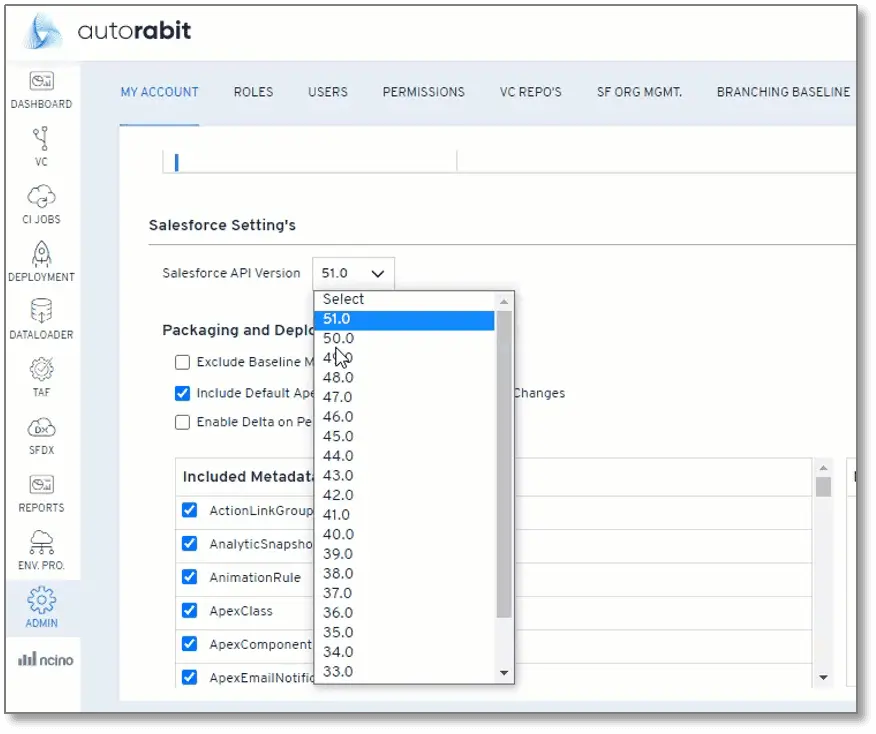Screen dimensions: 876x734
Task: Click the API version list scrollbar thumb
Action: pos(504,464)
